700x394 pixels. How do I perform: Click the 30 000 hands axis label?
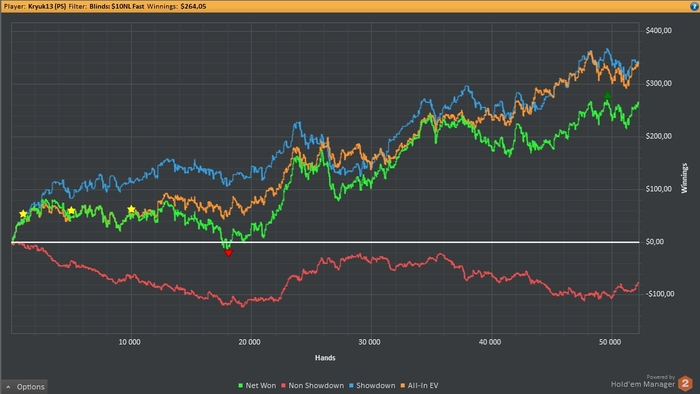coord(370,342)
